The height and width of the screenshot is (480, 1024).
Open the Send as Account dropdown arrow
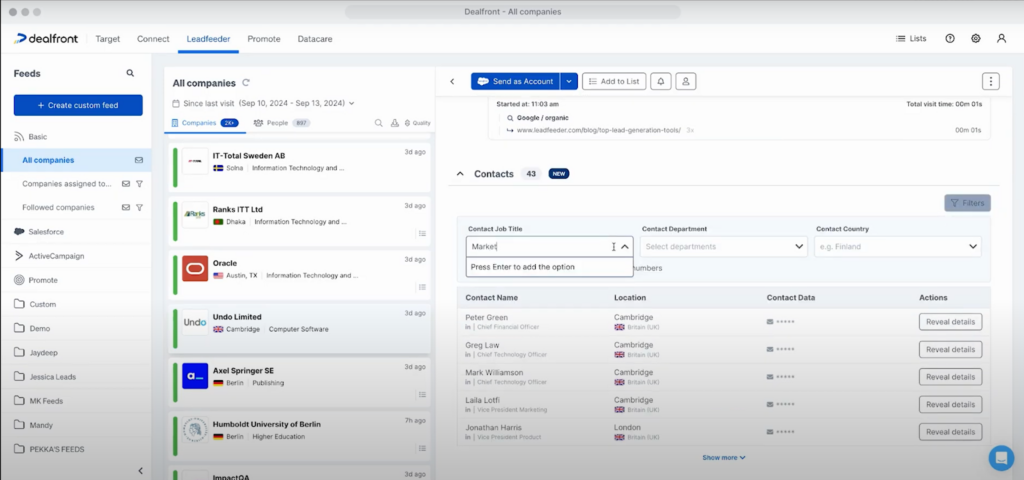569,82
